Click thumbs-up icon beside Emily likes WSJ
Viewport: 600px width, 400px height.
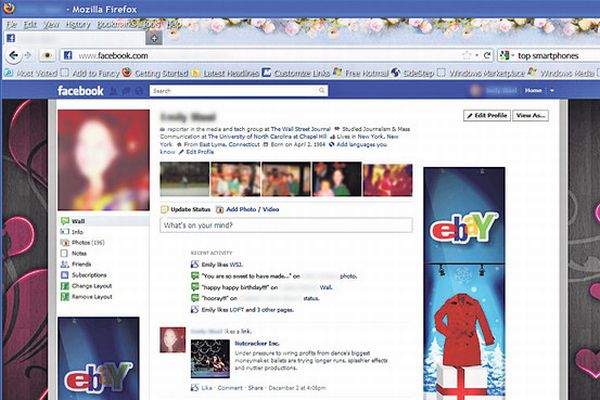point(195,264)
